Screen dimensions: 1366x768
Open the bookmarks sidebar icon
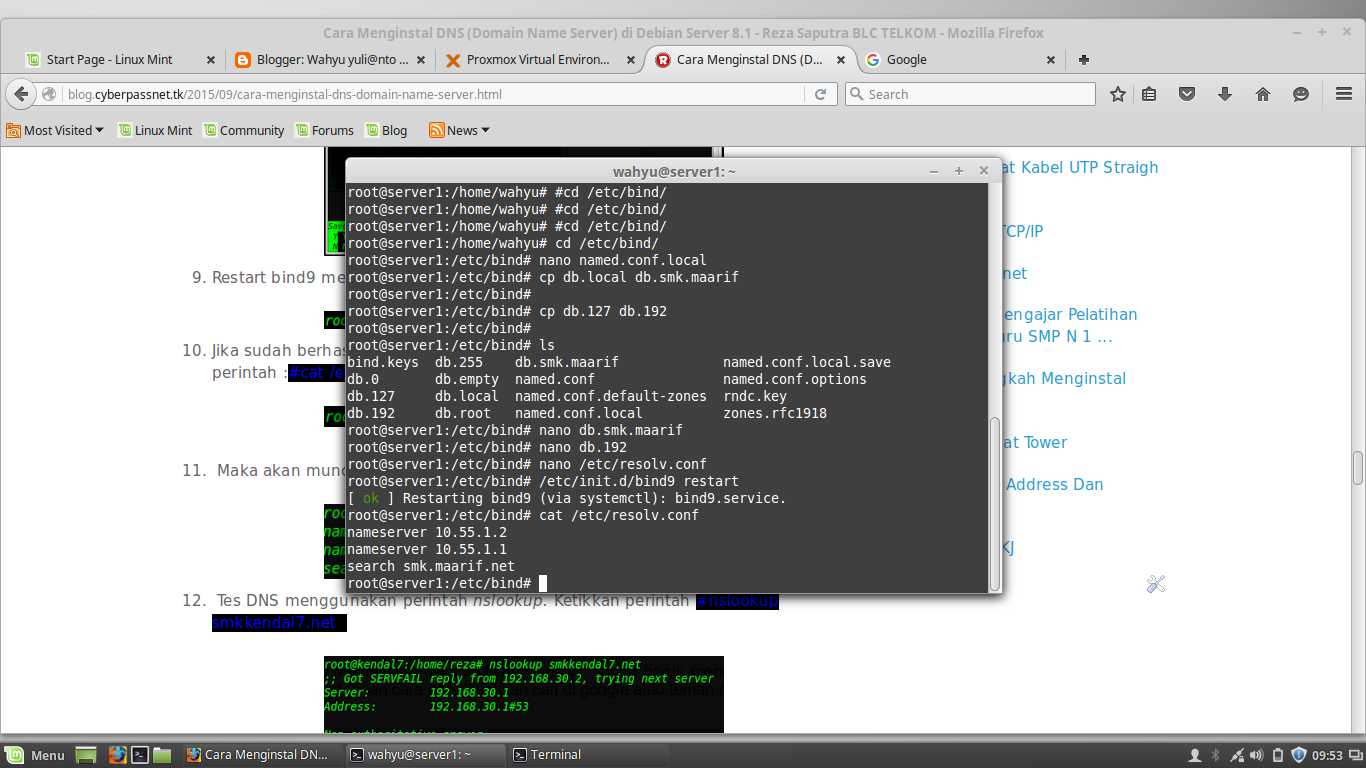tap(1149, 93)
